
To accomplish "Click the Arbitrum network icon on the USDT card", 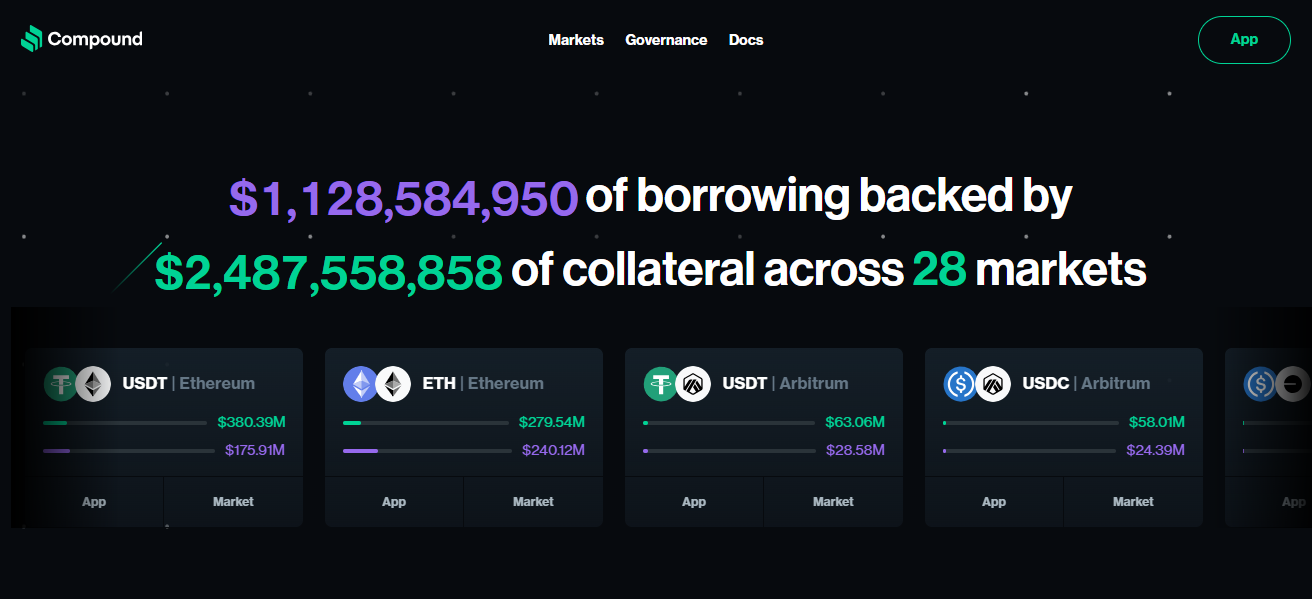I will (x=693, y=384).
